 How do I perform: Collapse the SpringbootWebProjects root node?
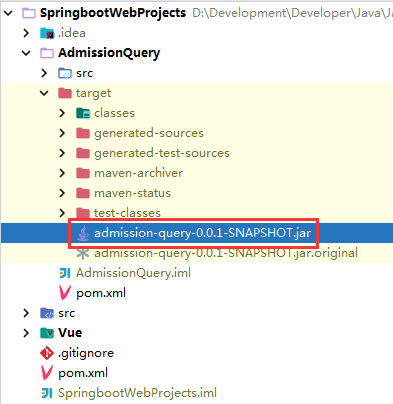coord(8,13)
